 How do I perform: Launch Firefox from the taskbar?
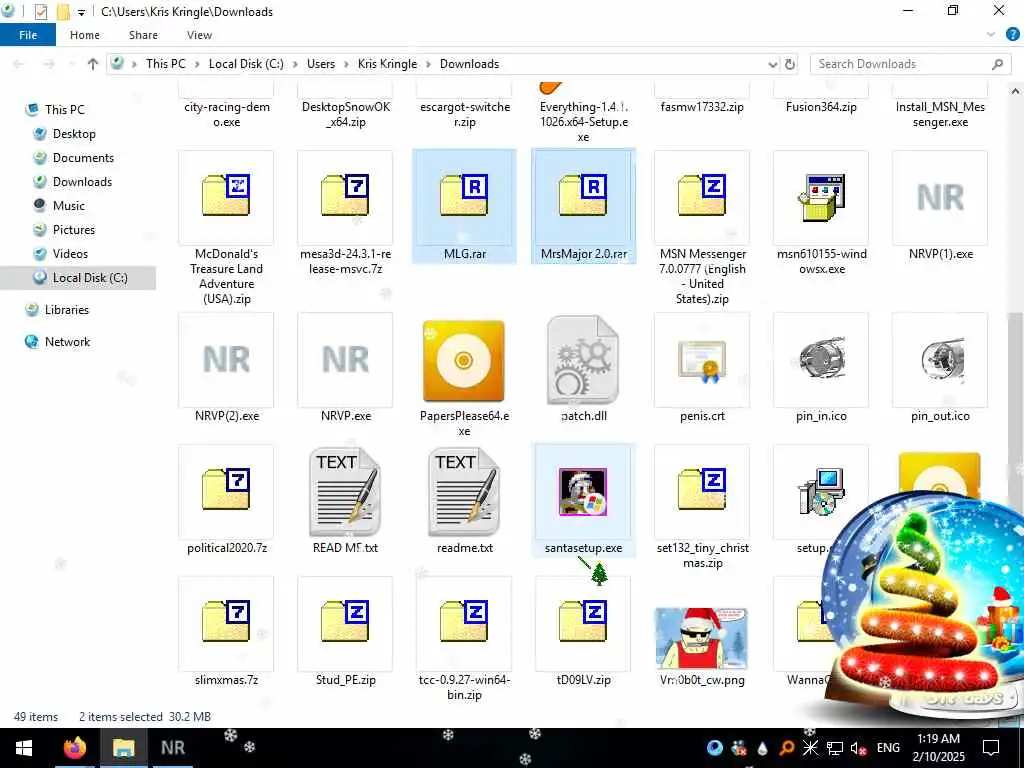pyautogui.click(x=75, y=748)
